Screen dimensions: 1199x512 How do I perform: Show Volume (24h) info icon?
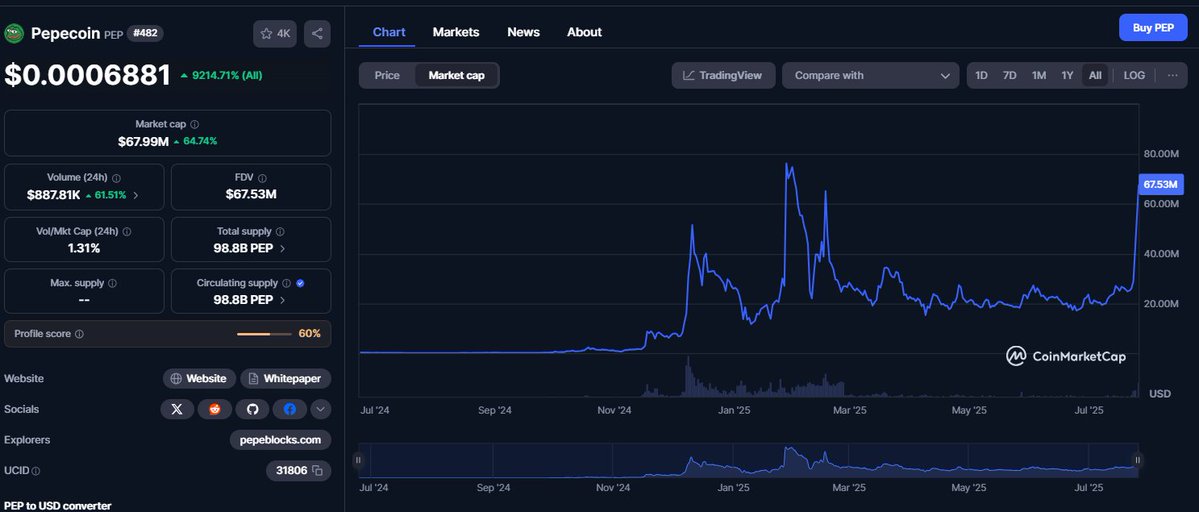[x=116, y=177]
